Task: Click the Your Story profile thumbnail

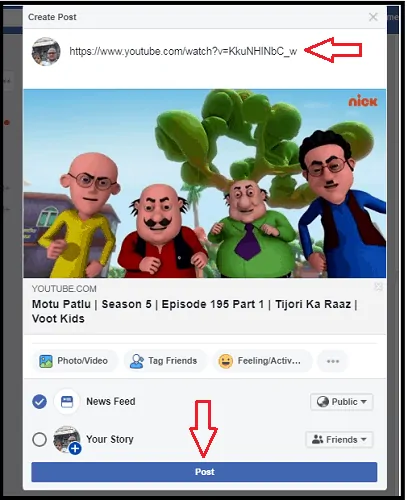Action: click(67, 439)
